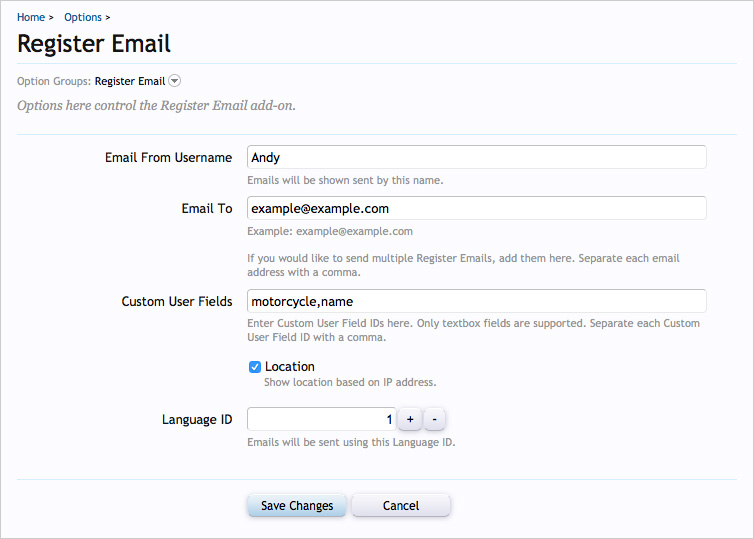Click the Language ID label
The height and width of the screenshot is (539, 754).
[197, 420]
